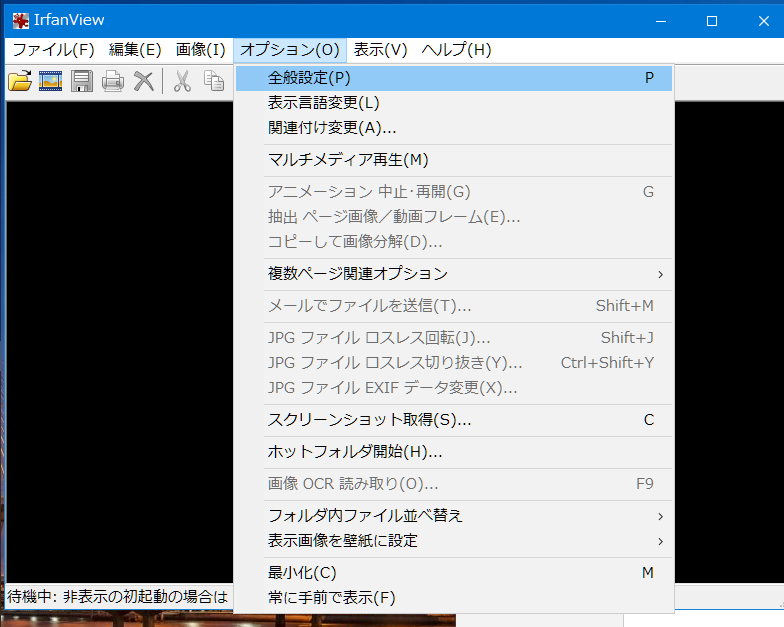Viewport: 784px width, 627px height.
Task: Toggle 常に手前で表示(F) option
Action: click(454, 598)
